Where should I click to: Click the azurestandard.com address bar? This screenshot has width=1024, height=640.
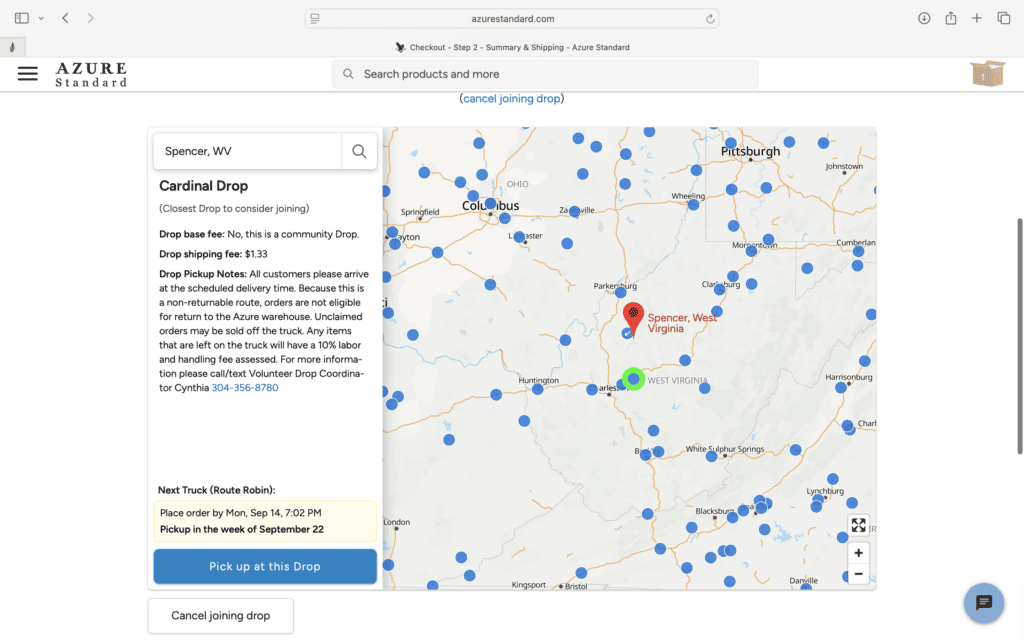point(512,18)
